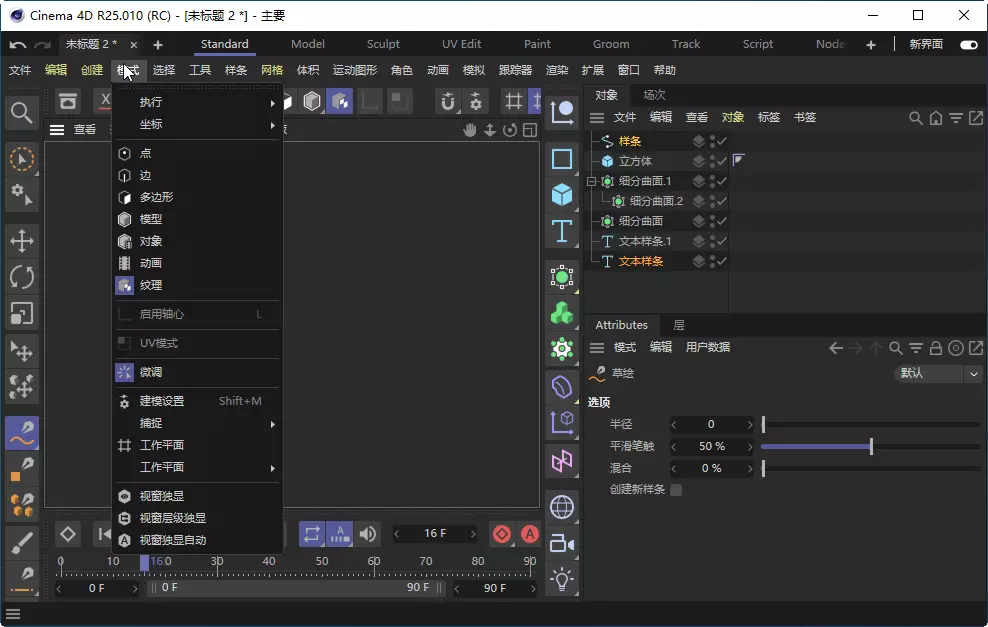Image resolution: width=988 pixels, height=627 pixels.
Task: Open the 工作平面 submenu with arrow
Action: point(197,467)
